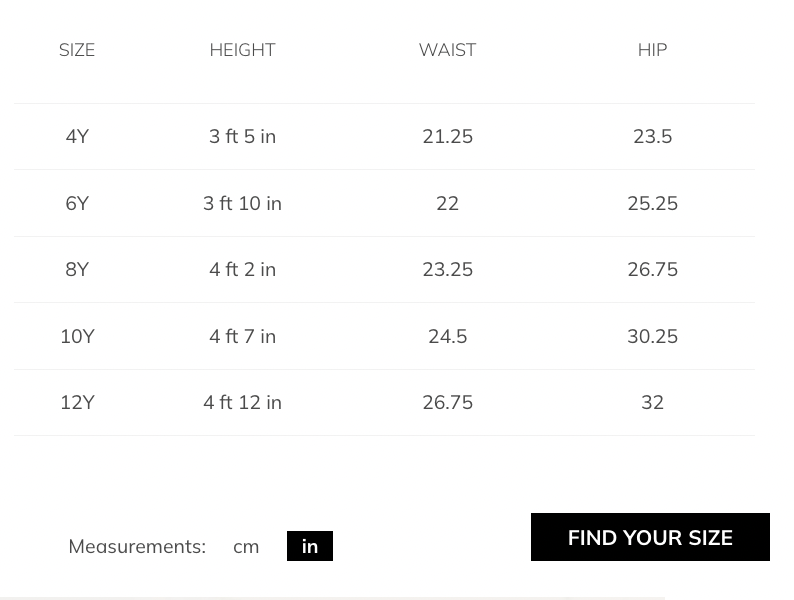794x600 pixels.
Task: Select the 8Y size row label
Action: pos(77,269)
